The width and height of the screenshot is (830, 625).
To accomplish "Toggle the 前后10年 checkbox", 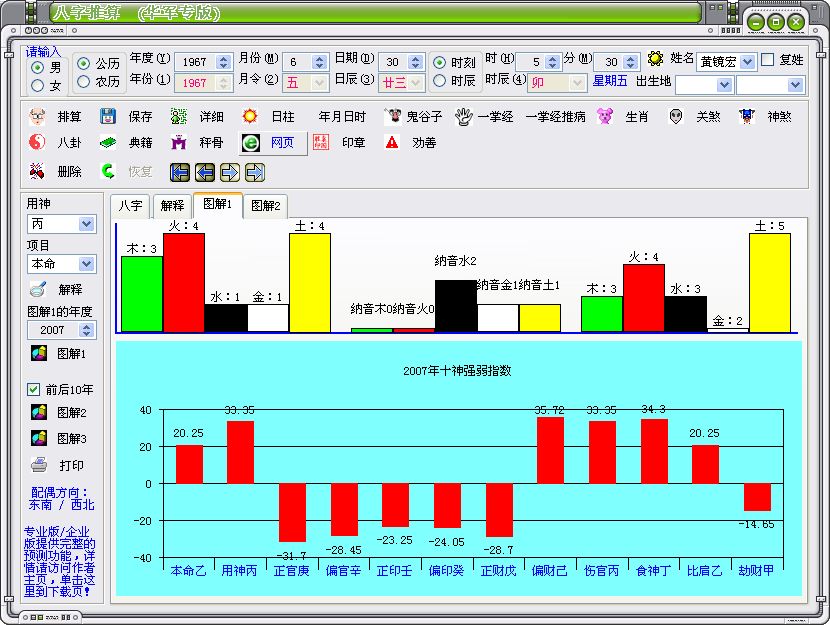I will click(x=33, y=389).
